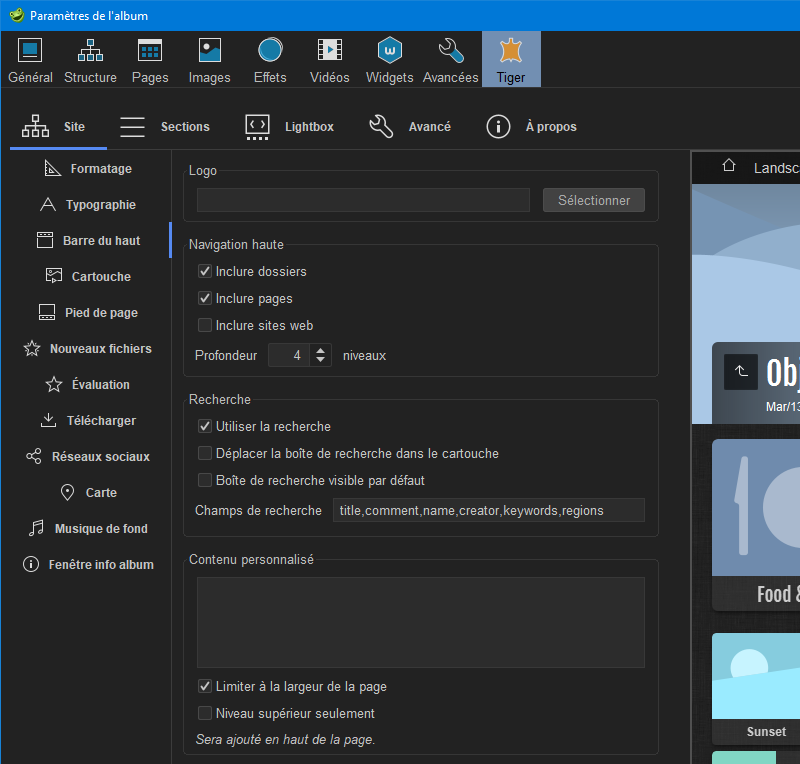Increase Profondeur levels with up arrow
This screenshot has height=764, width=800.
coord(320,350)
